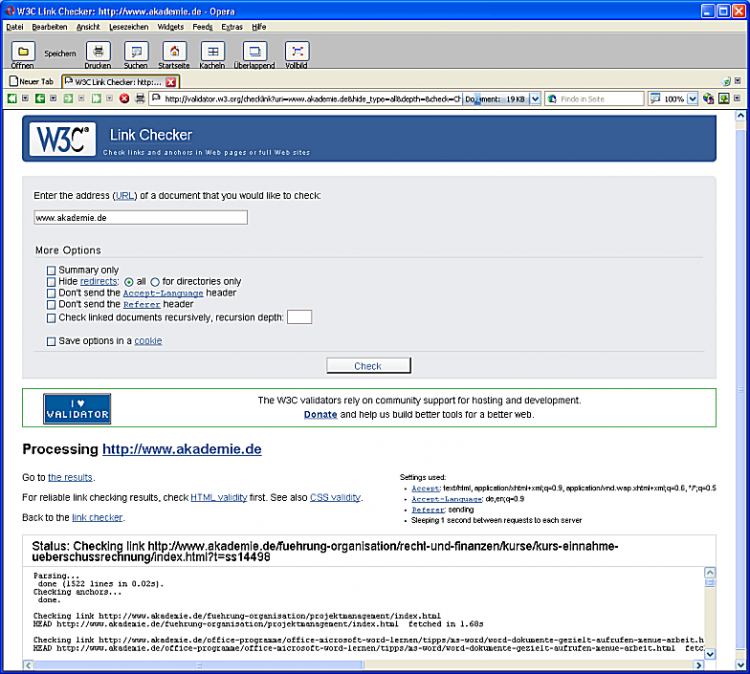Click the red stop loading icon
Image resolution: width=750 pixels, height=674 pixels.
click(125, 99)
